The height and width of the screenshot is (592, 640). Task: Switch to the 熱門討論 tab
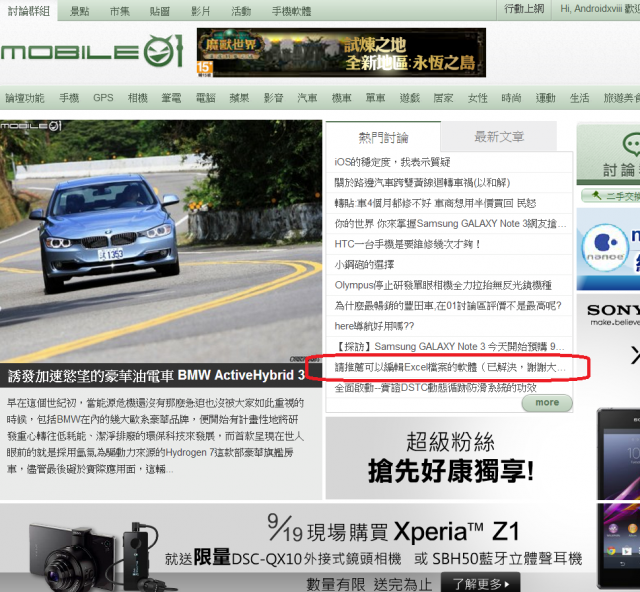(383, 137)
